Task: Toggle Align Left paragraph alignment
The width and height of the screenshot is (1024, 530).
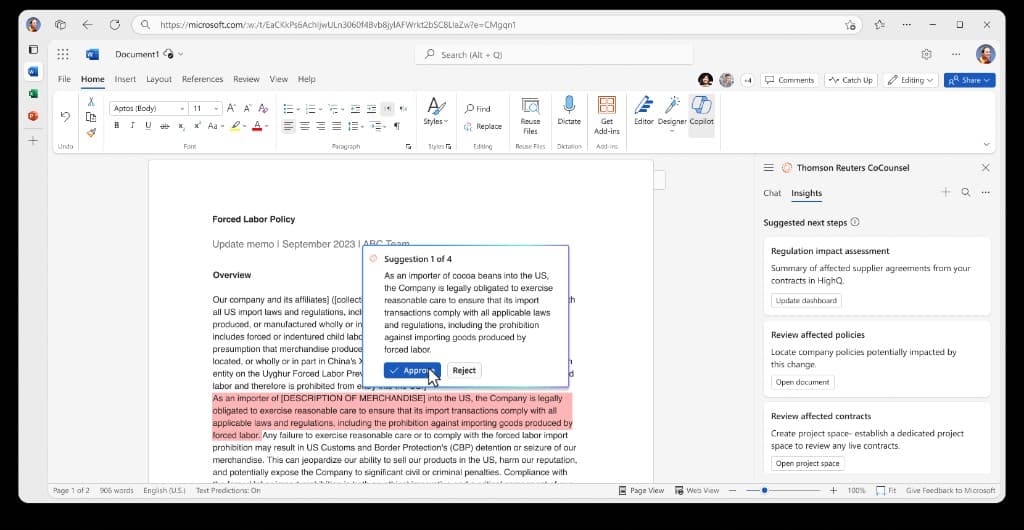Action: tap(289, 126)
